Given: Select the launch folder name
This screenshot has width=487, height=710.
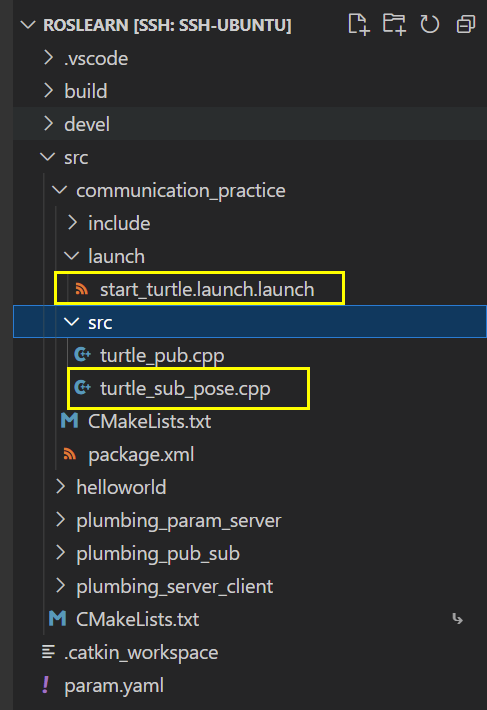Looking at the screenshot, I should coord(116,256).
